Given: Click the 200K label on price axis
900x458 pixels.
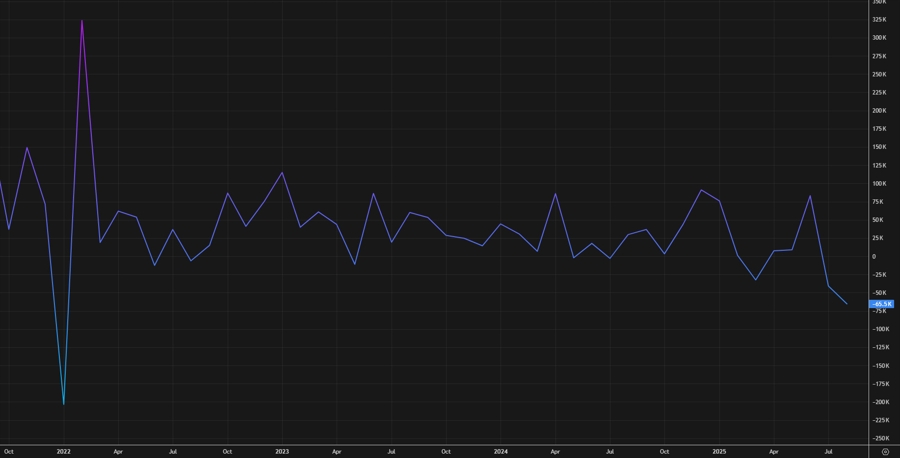Looking at the screenshot, I should pos(879,111).
